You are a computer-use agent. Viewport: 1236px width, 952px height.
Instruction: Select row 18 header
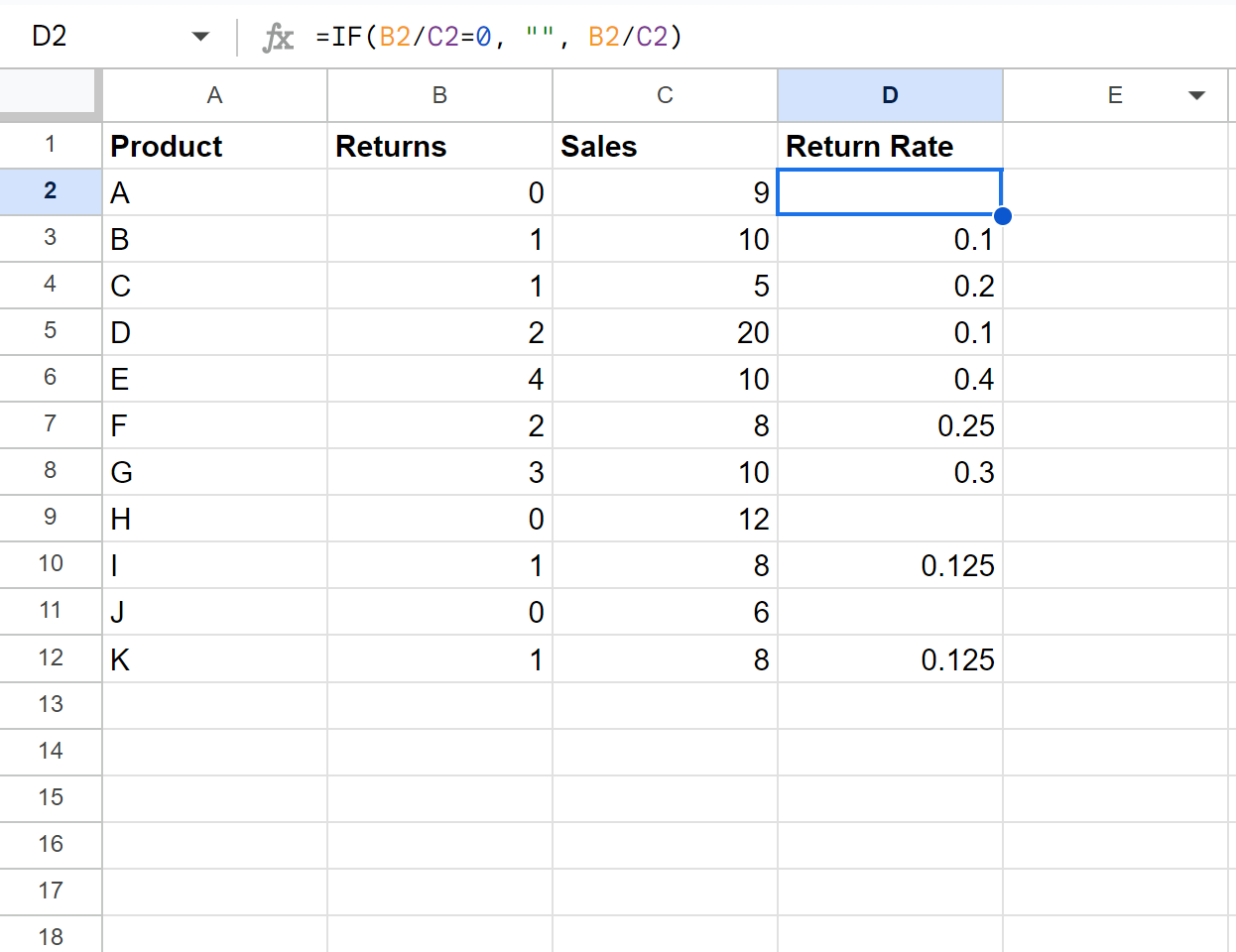(x=51, y=936)
